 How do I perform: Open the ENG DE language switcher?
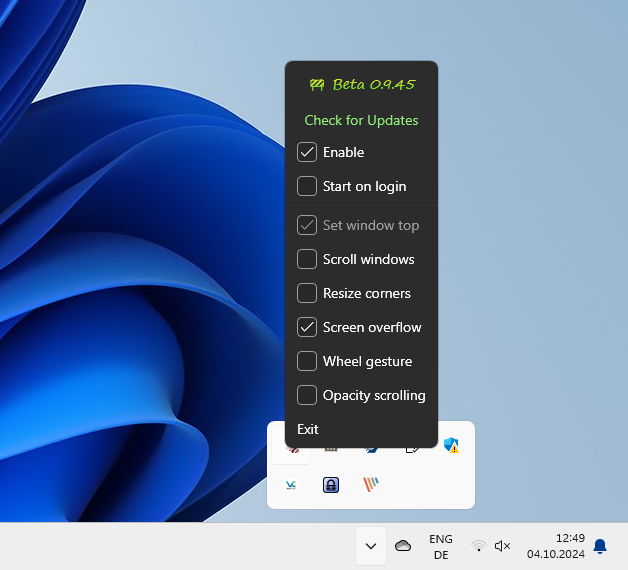tap(441, 546)
